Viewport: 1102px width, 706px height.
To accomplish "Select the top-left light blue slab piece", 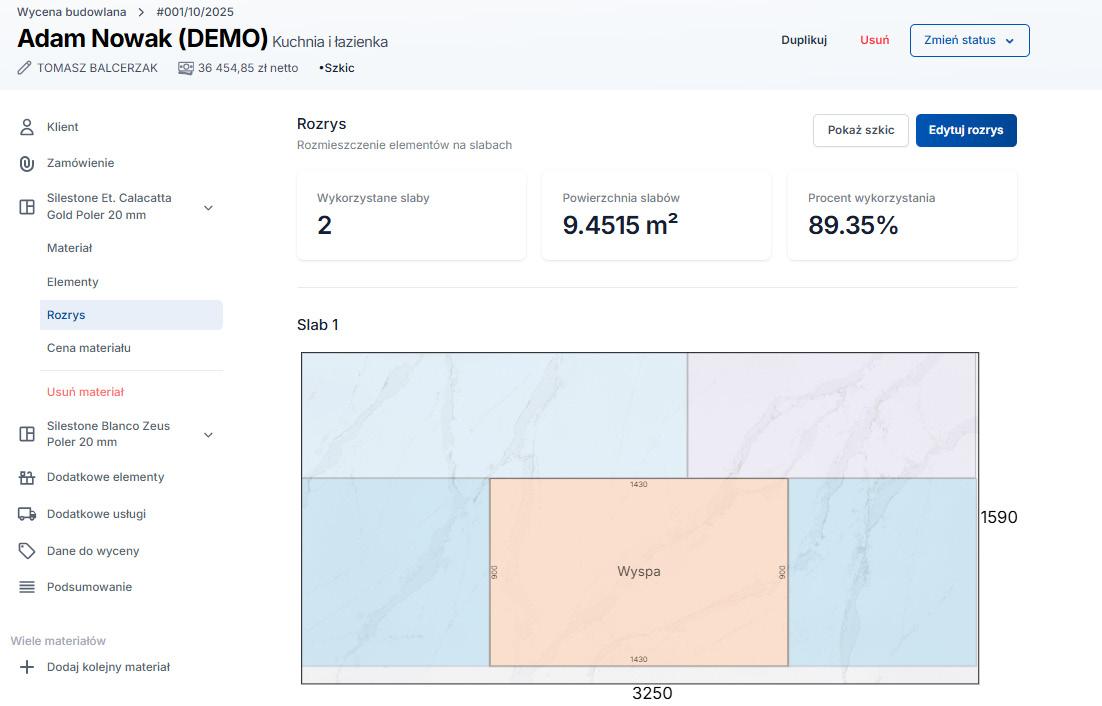I will pos(494,415).
